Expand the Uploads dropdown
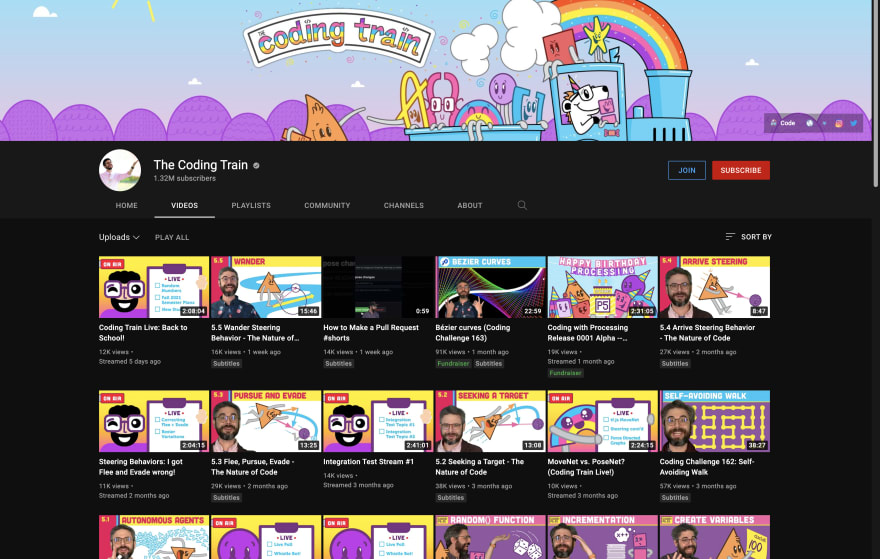Screen dimensions: 880x559 point(119,237)
